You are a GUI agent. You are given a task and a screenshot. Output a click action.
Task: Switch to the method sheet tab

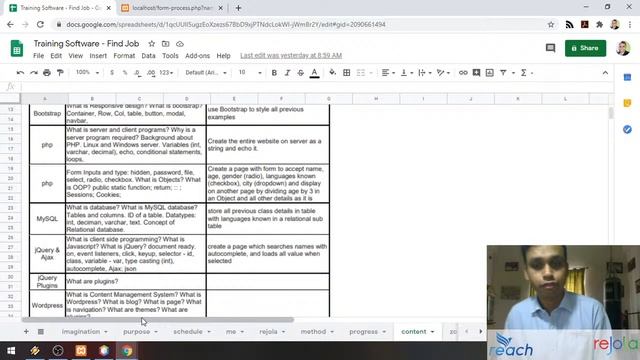click(313, 331)
